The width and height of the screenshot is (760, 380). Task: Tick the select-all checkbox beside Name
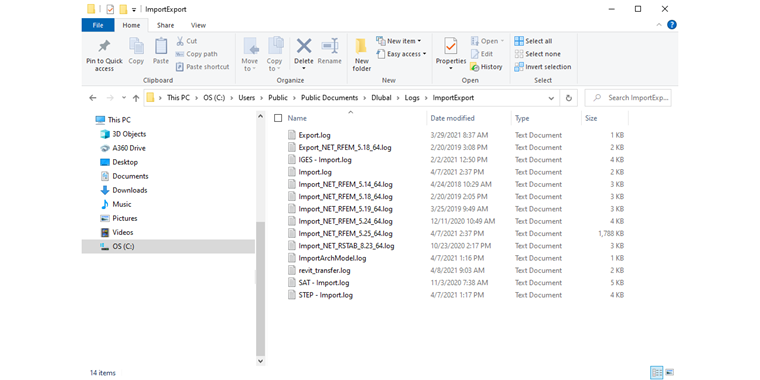(x=278, y=118)
